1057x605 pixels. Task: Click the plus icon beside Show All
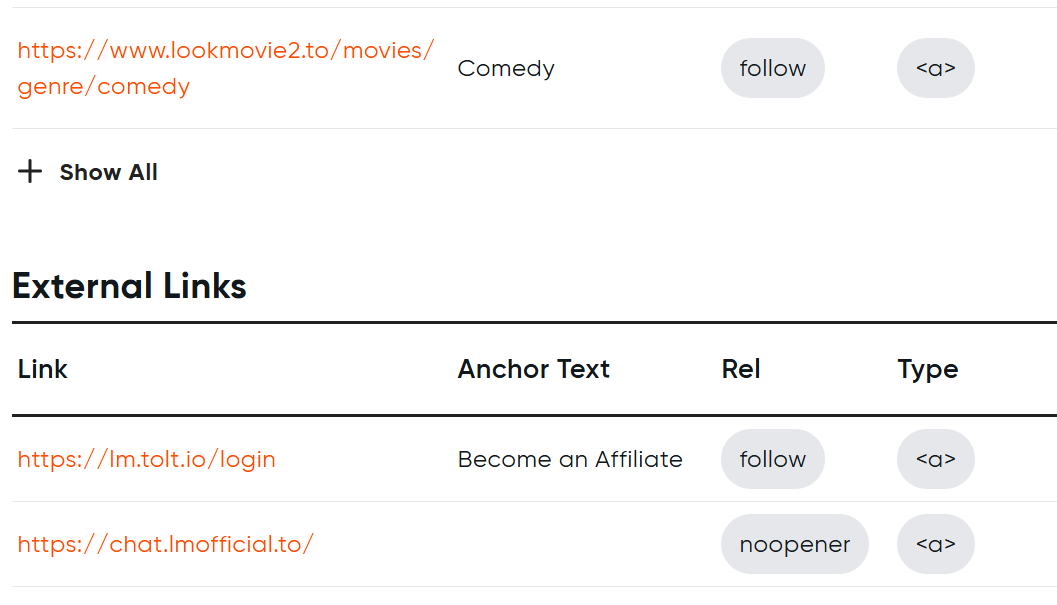pos(30,171)
